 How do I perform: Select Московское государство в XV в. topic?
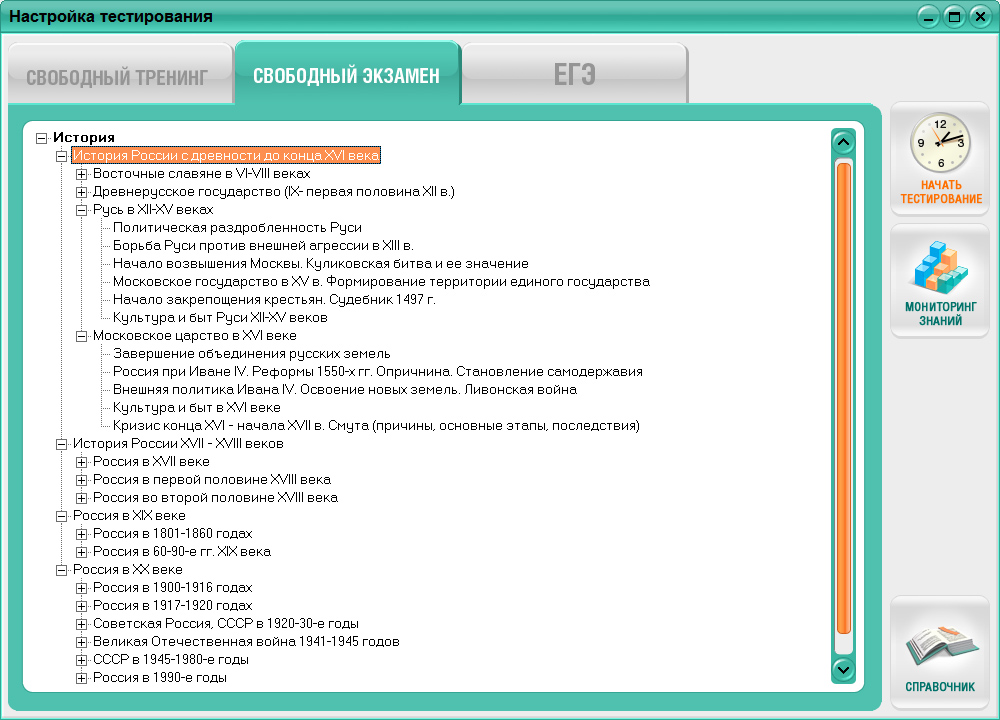click(x=381, y=281)
